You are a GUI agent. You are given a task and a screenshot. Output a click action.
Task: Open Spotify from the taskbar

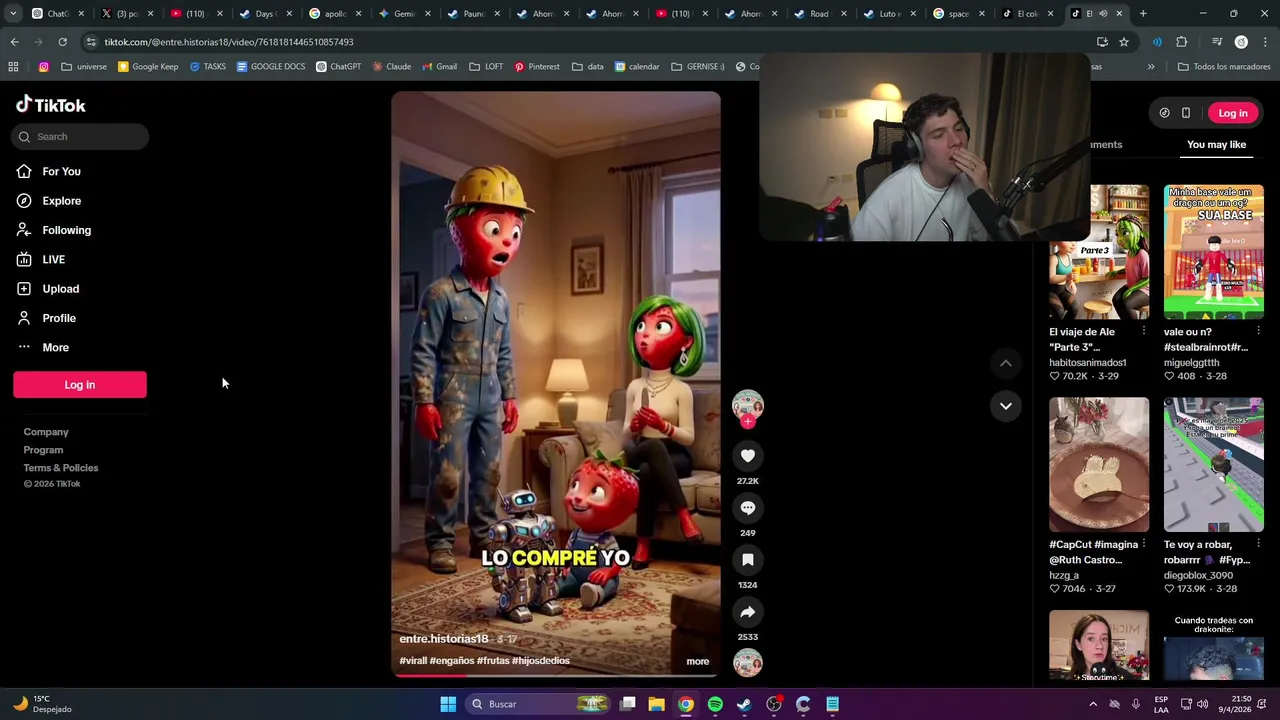coord(715,704)
